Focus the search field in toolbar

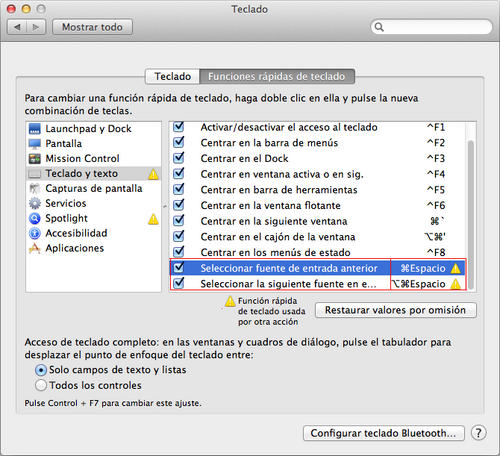coord(432,27)
